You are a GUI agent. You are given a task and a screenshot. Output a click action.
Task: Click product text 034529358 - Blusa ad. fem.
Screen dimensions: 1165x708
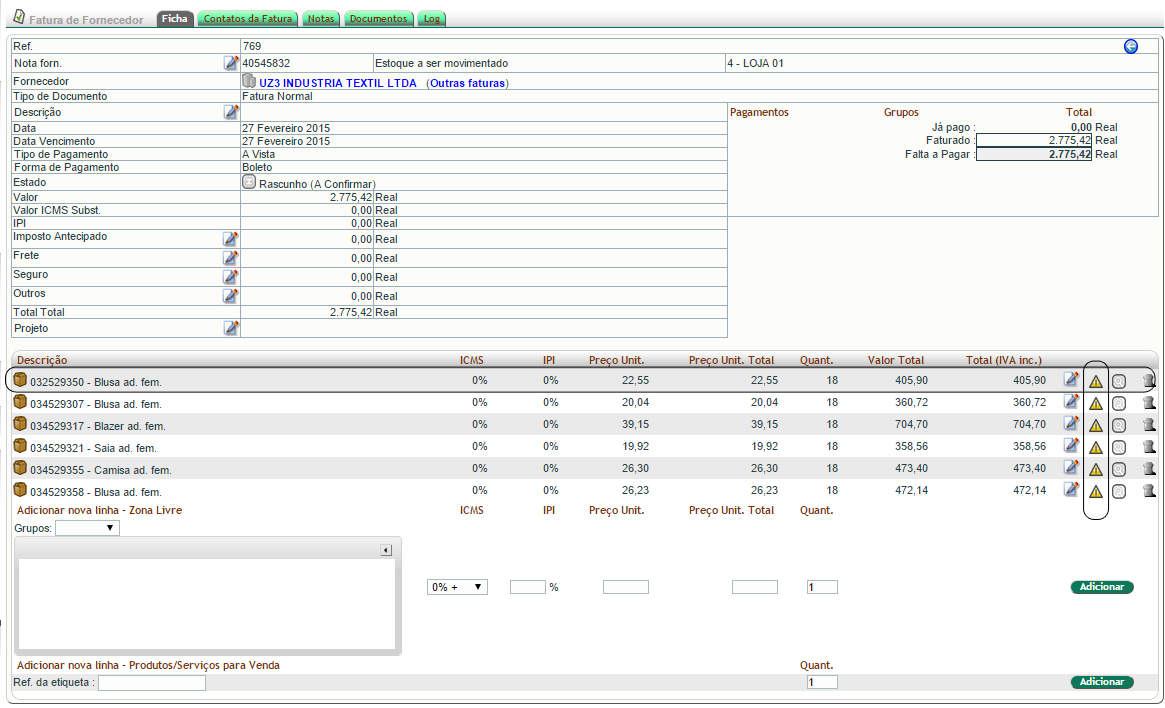tap(96, 492)
